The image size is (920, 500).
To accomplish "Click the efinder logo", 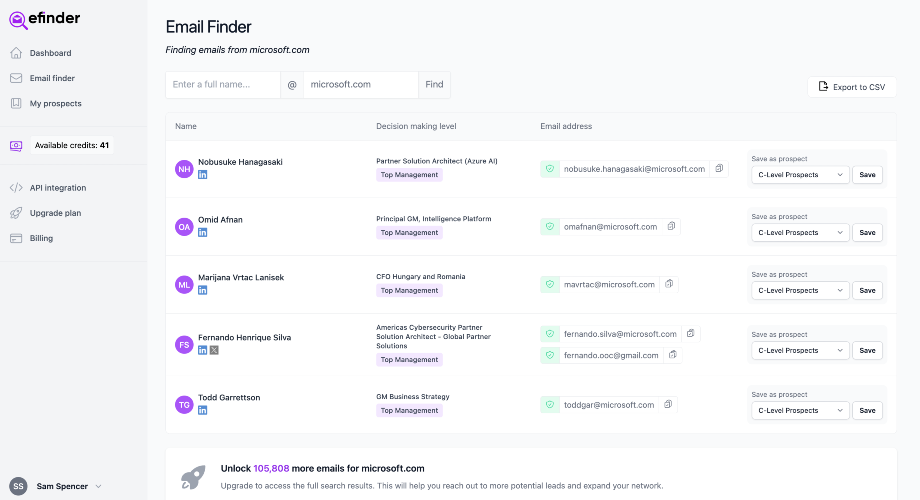I will coord(45,19).
